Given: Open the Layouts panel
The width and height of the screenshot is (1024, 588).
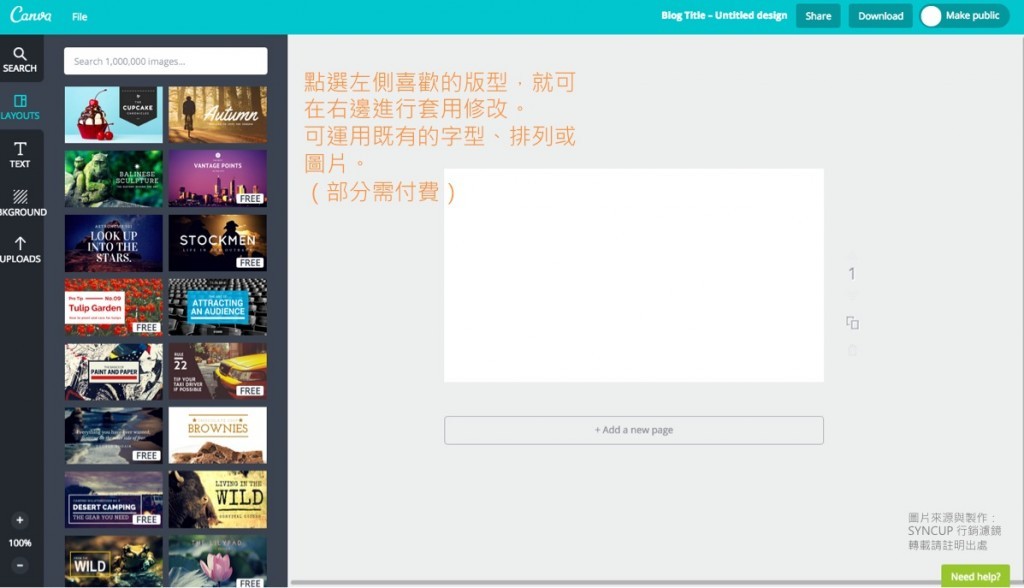Looking at the screenshot, I should click(x=21, y=107).
